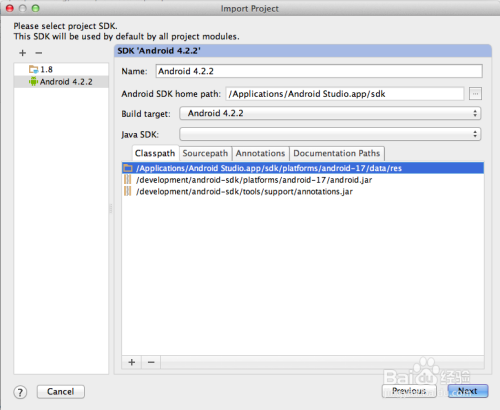Click the Android robot icon in the SDK list

click(33, 81)
